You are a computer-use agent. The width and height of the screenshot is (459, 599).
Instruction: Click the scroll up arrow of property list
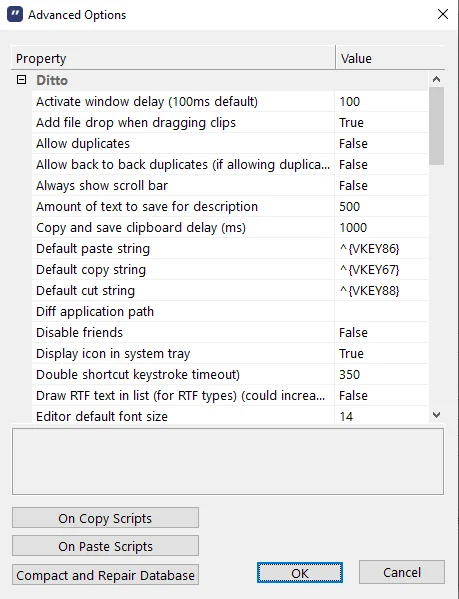click(x=436, y=79)
